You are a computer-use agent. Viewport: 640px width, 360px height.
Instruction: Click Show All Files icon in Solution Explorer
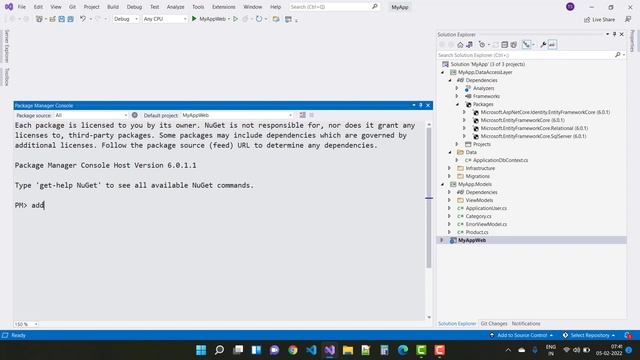[x=514, y=45]
